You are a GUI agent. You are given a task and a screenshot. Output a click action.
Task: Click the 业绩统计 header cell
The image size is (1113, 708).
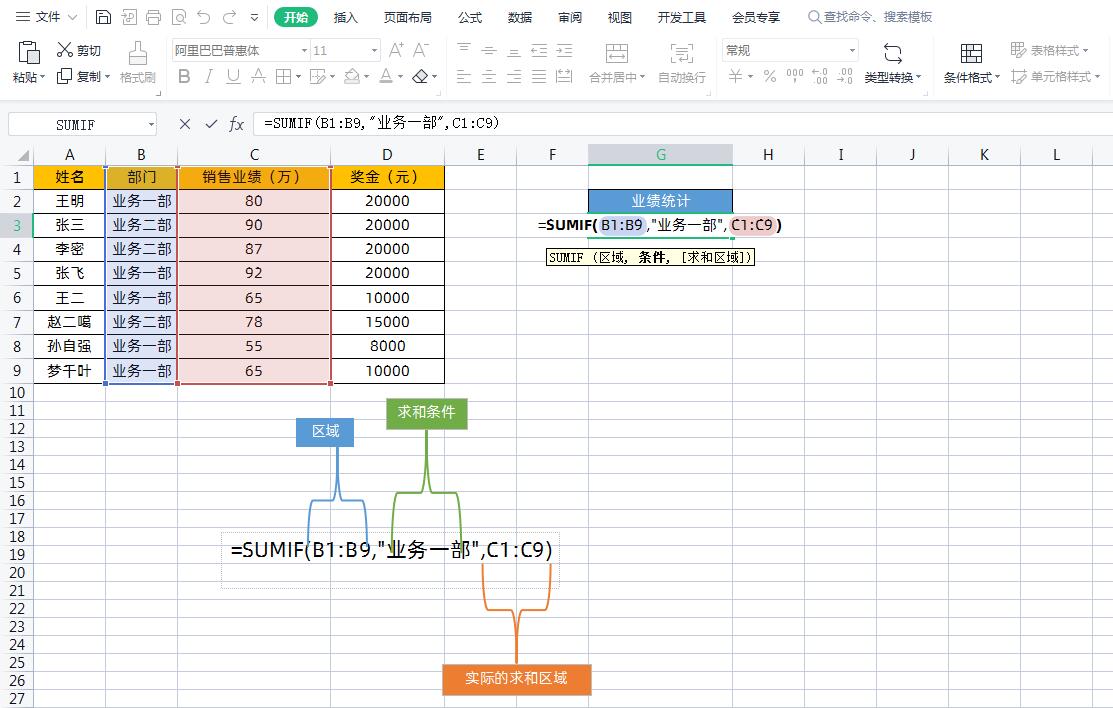[660, 201]
